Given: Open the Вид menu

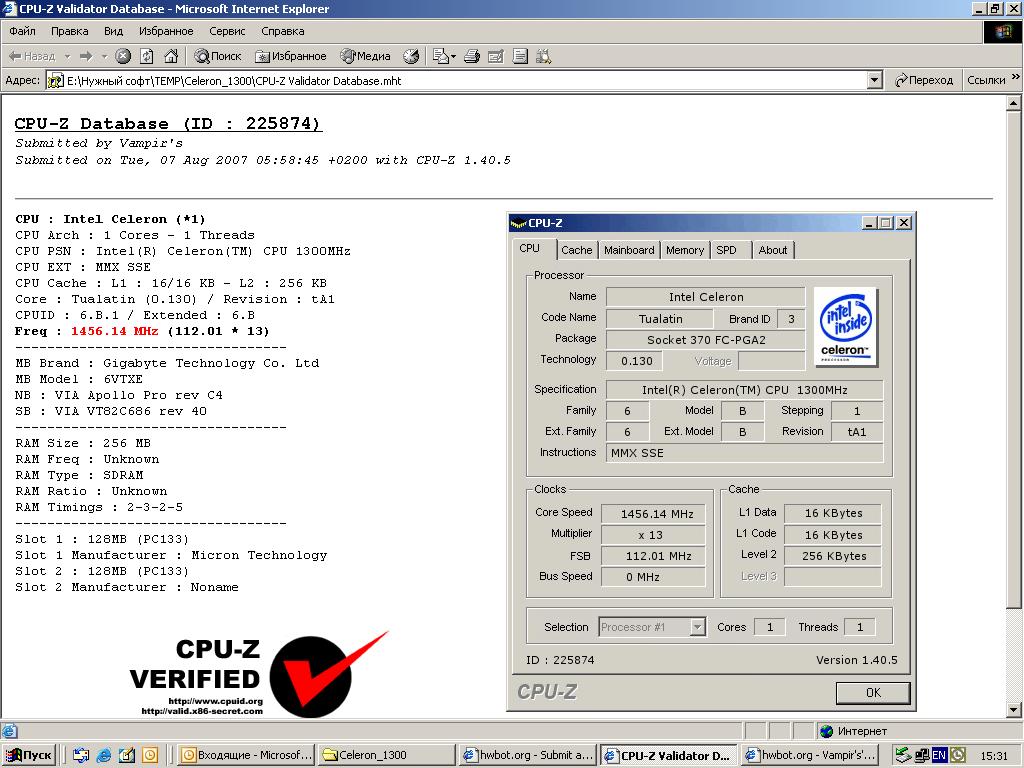Looking at the screenshot, I should point(114,31).
